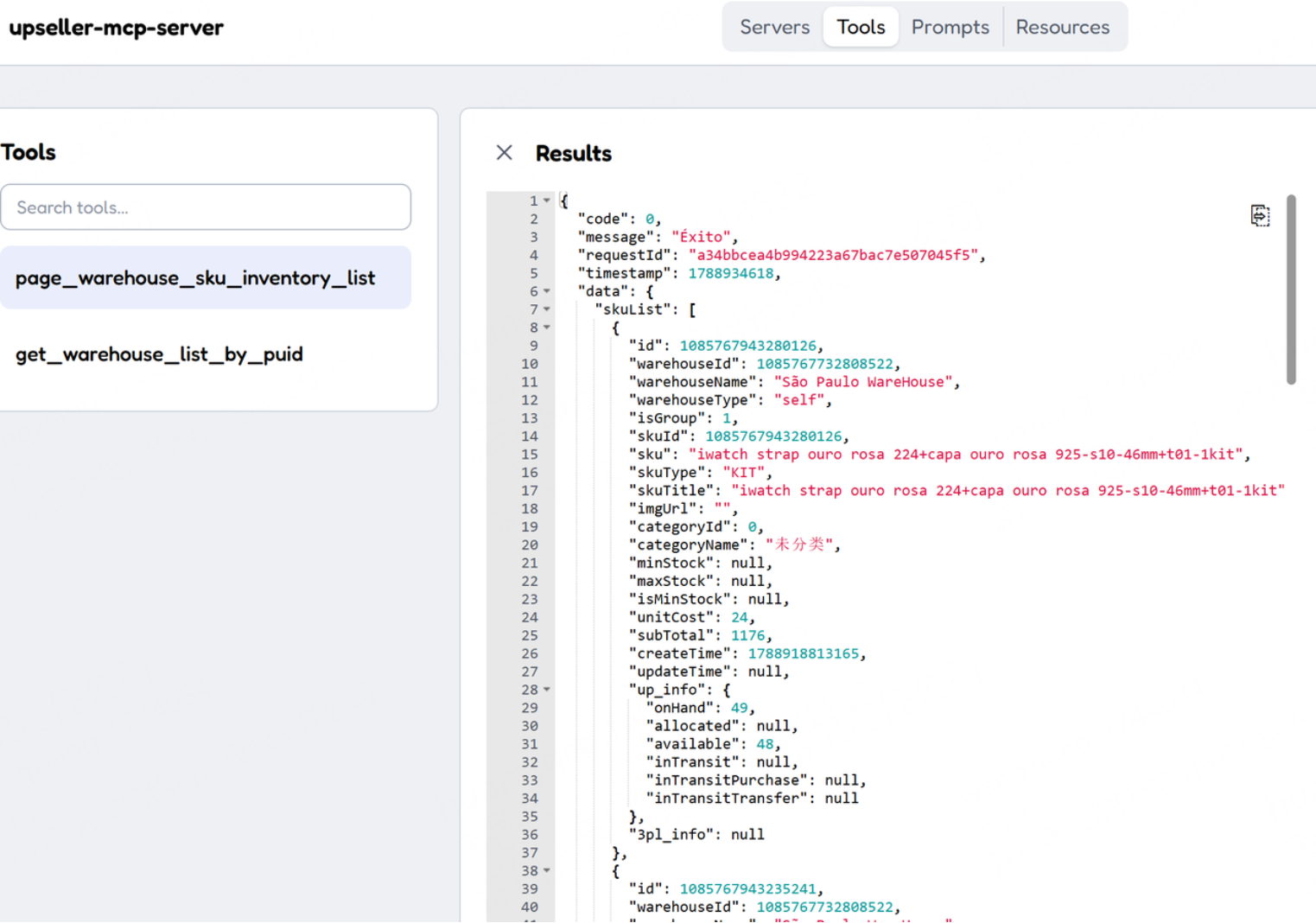Click the "imgUrl" empty string line
1316x923 pixels.
click(x=683, y=509)
